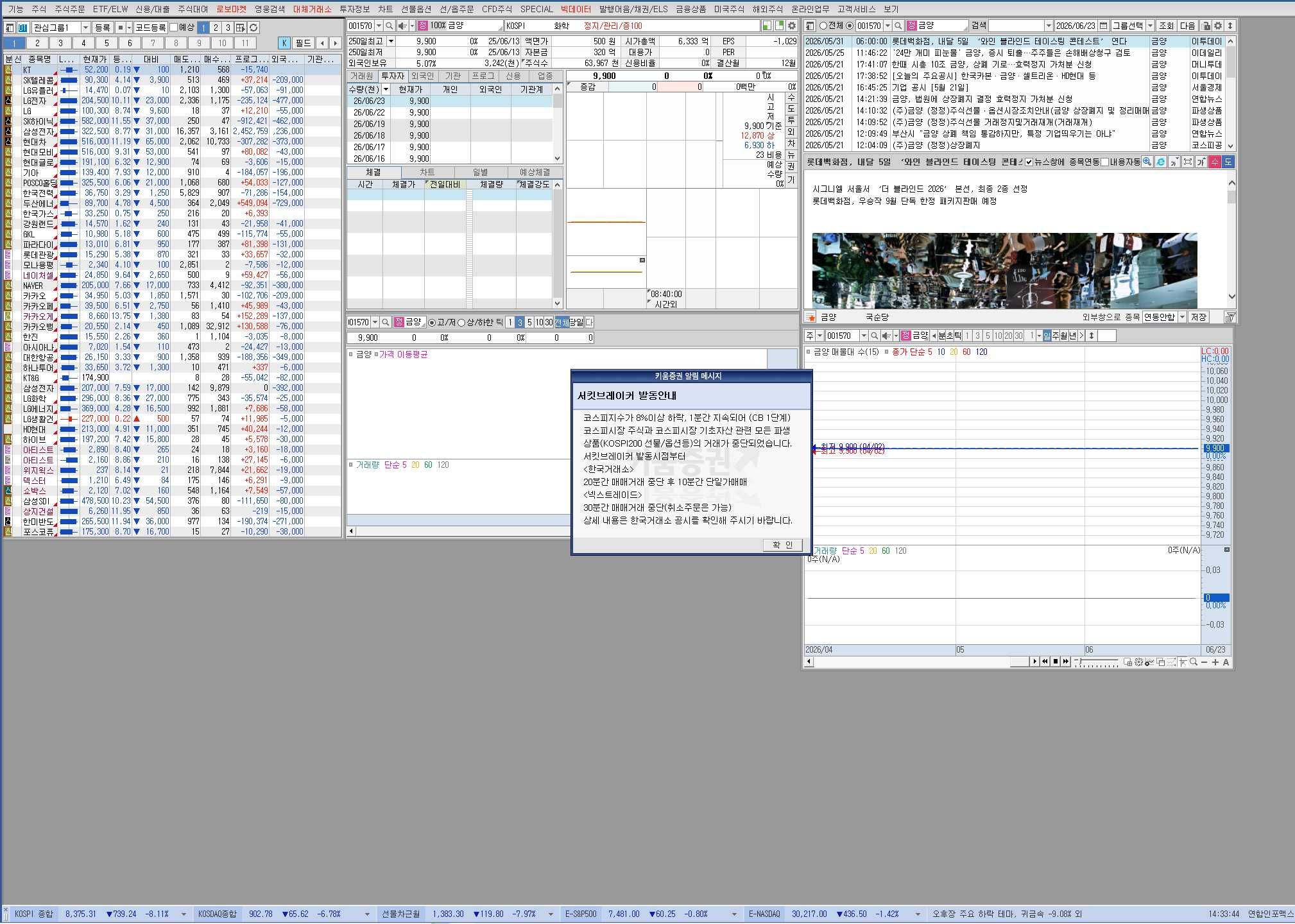Screen dimensions: 1295x924
Task: Click 확인 in the circuit breaker alert
Action: (x=782, y=545)
